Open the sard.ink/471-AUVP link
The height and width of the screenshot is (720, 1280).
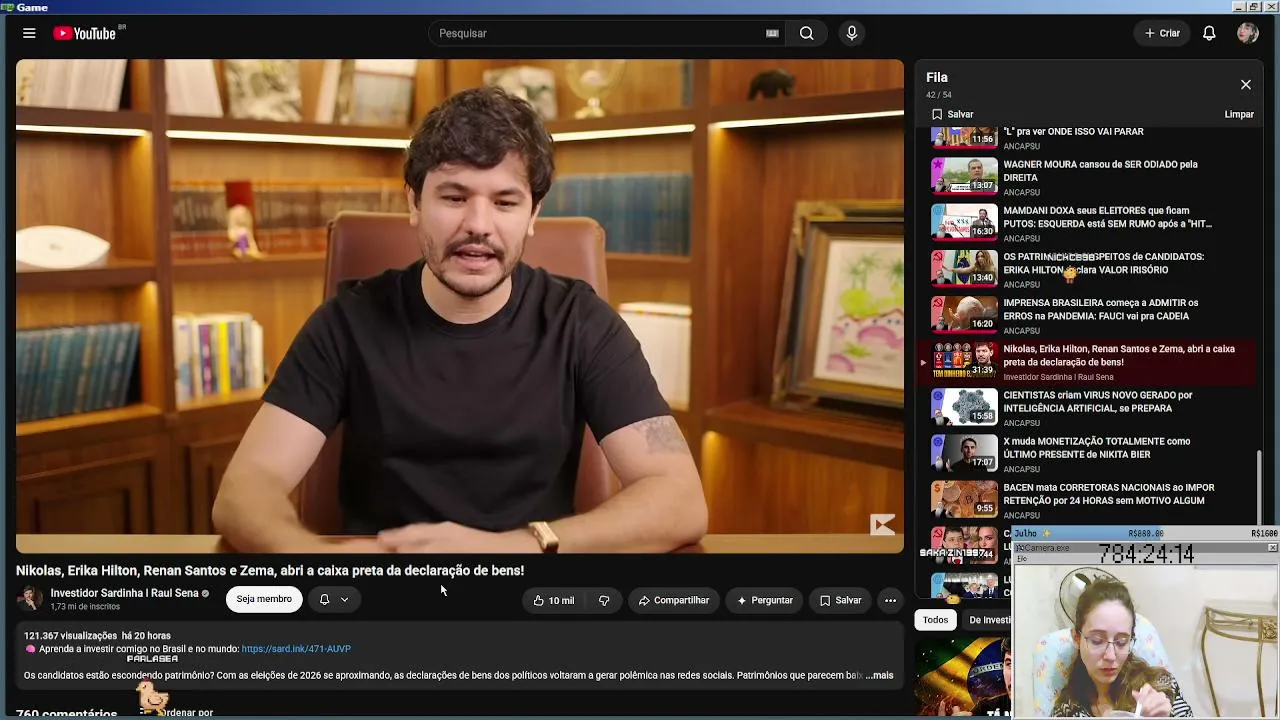pos(296,649)
